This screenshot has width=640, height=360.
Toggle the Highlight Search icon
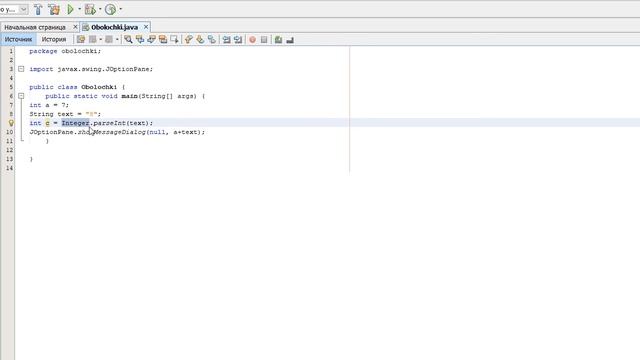point(163,40)
